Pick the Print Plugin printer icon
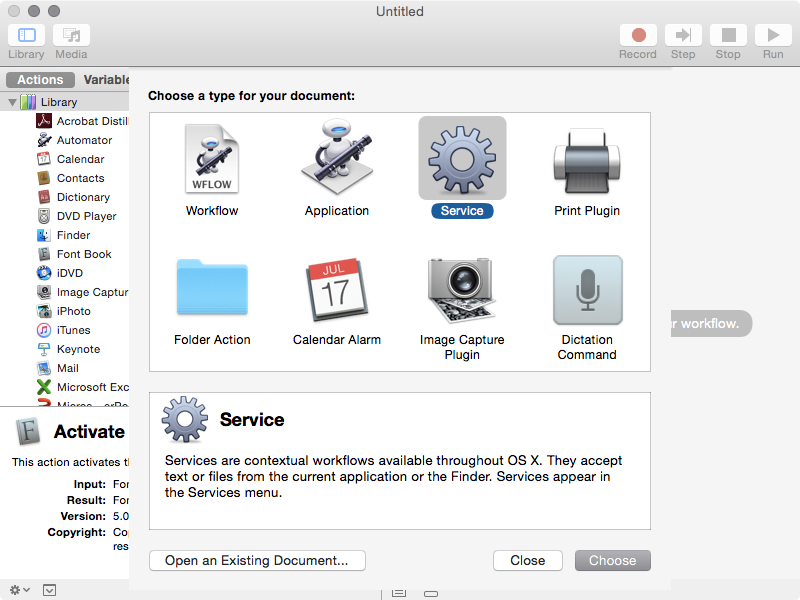 click(587, 158)
